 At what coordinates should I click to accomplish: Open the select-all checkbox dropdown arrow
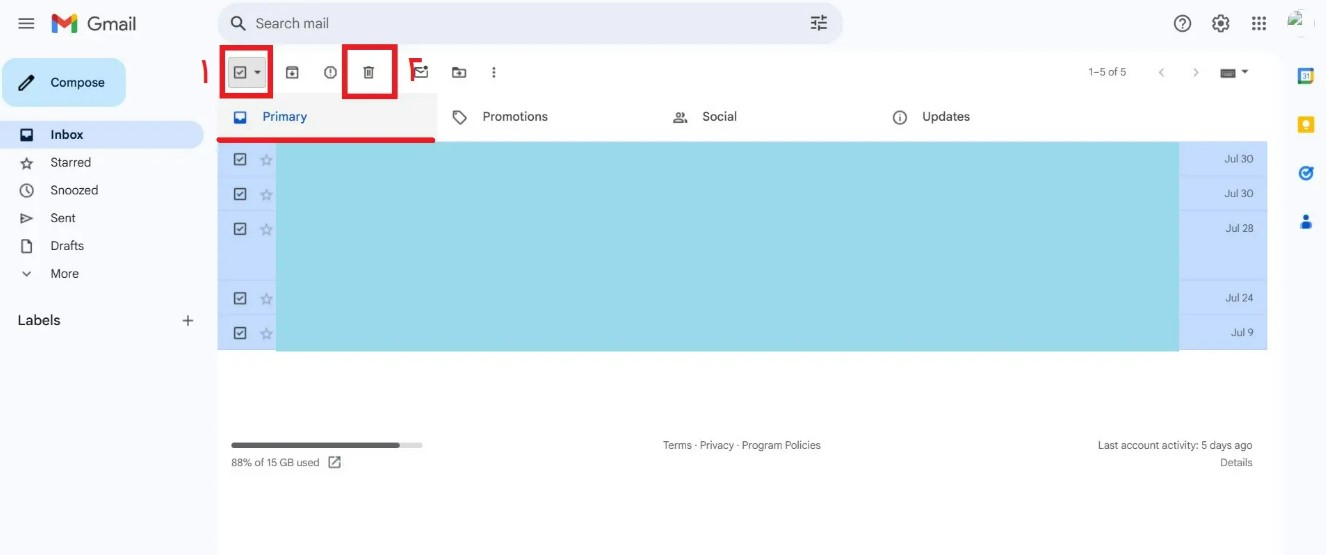258,72
